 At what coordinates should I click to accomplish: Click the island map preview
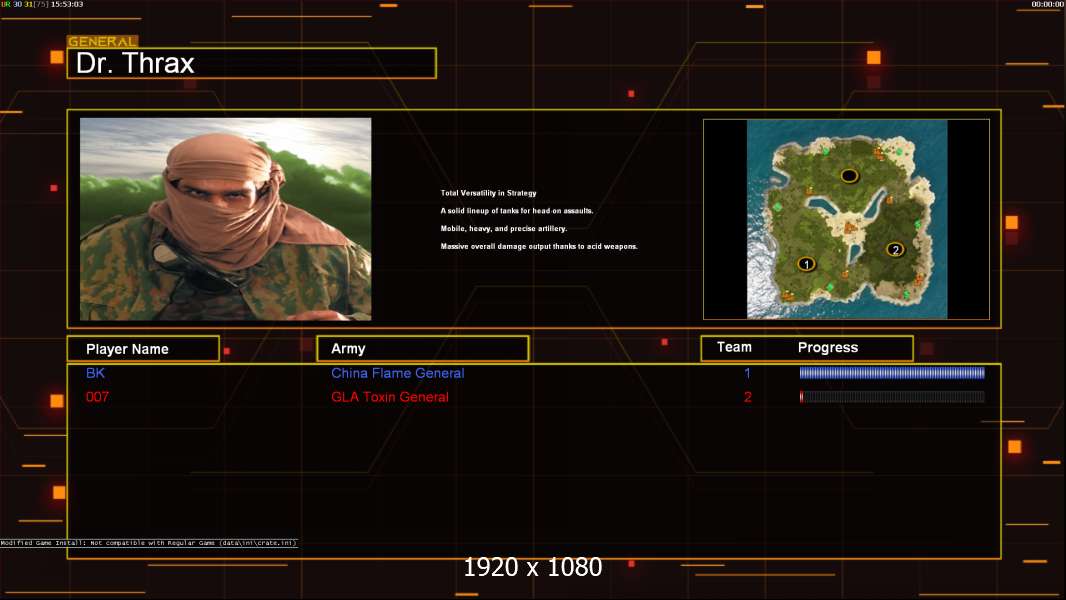[846, 219]
